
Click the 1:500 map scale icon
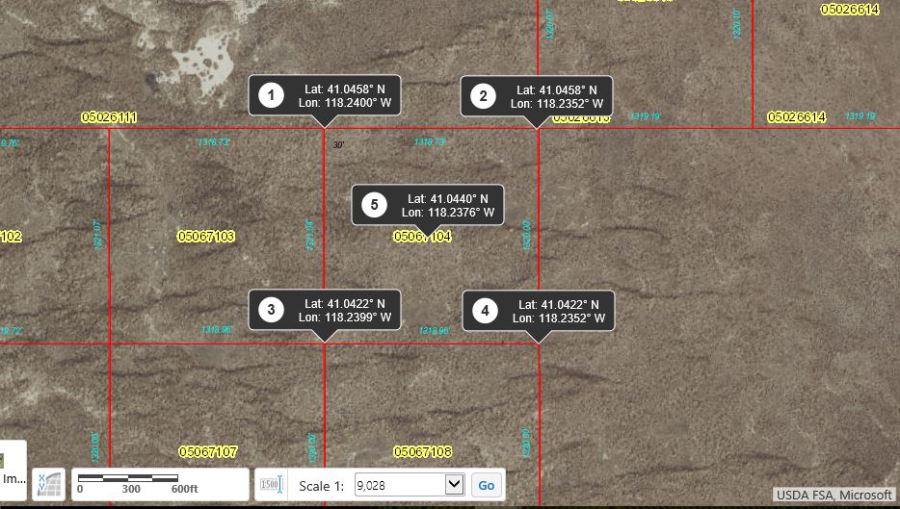pyautogui.click(x=269, y=485)
